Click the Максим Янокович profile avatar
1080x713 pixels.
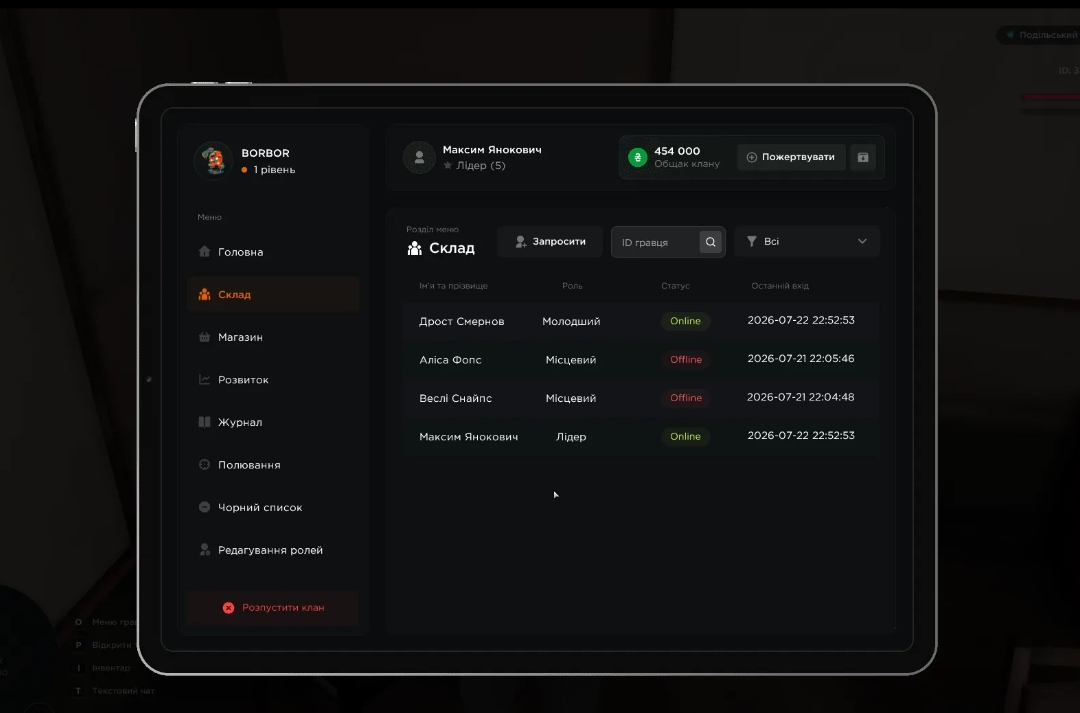tap(419, 158)
